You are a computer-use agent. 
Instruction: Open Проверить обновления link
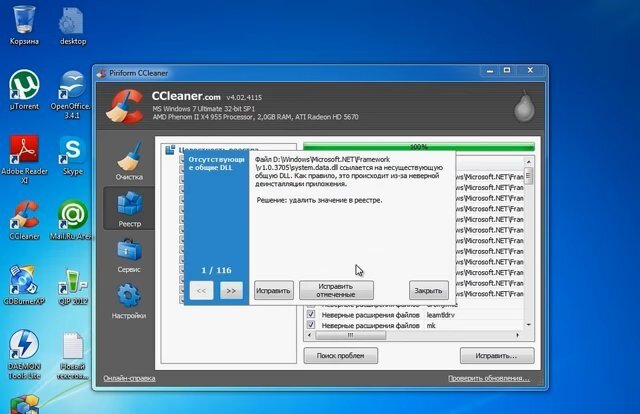pos(489,378)
